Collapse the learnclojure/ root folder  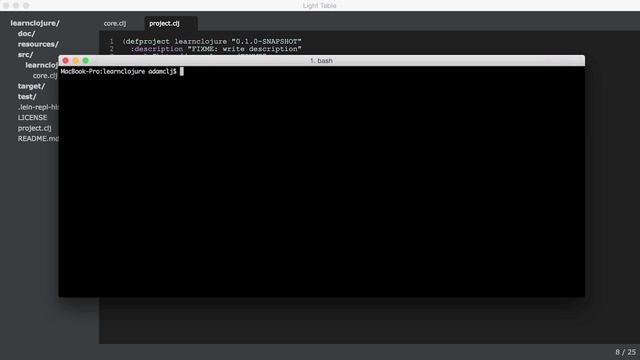[35, 23]
